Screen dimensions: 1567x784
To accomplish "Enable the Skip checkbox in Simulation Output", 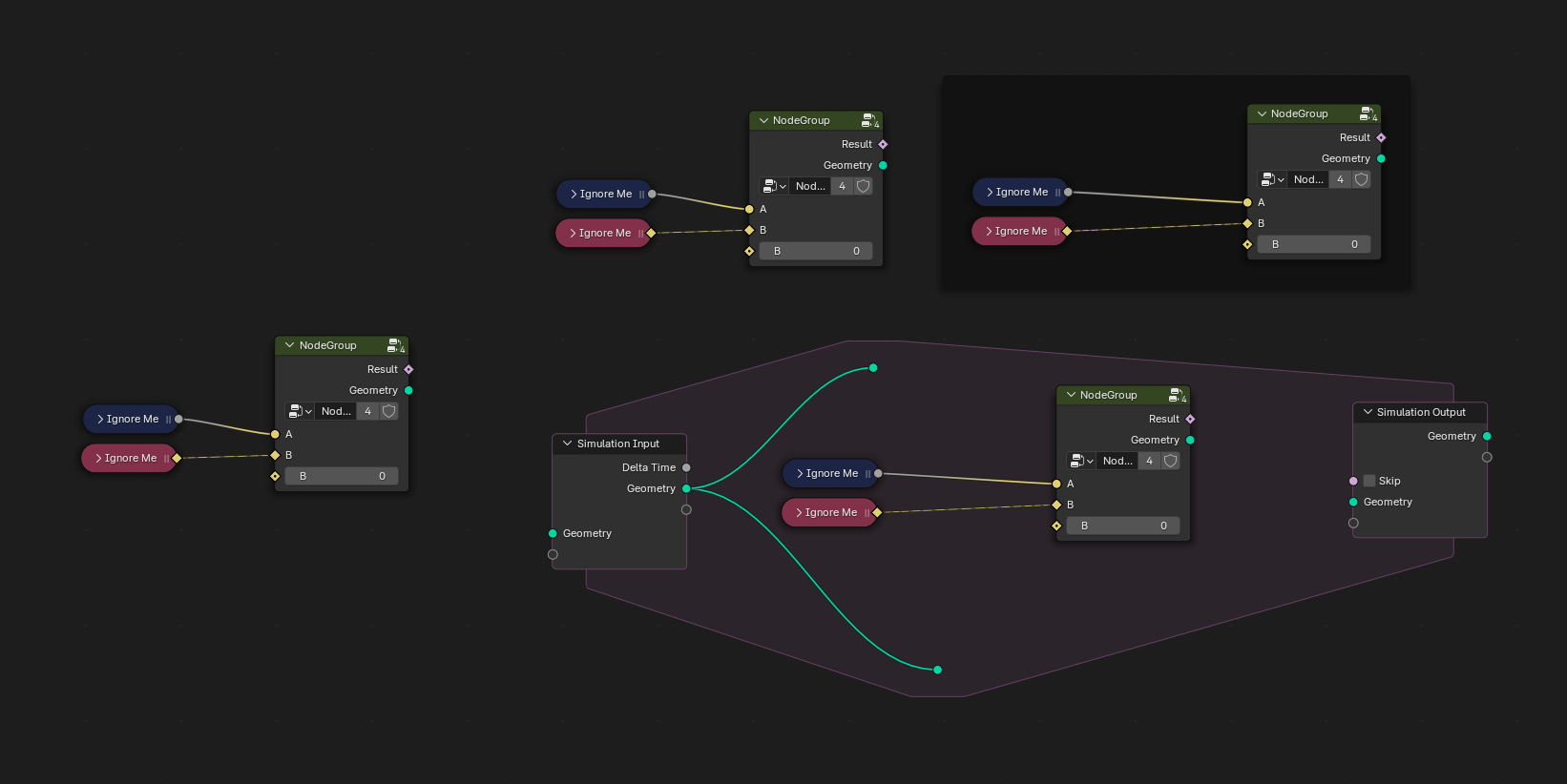I will 1369,481.
